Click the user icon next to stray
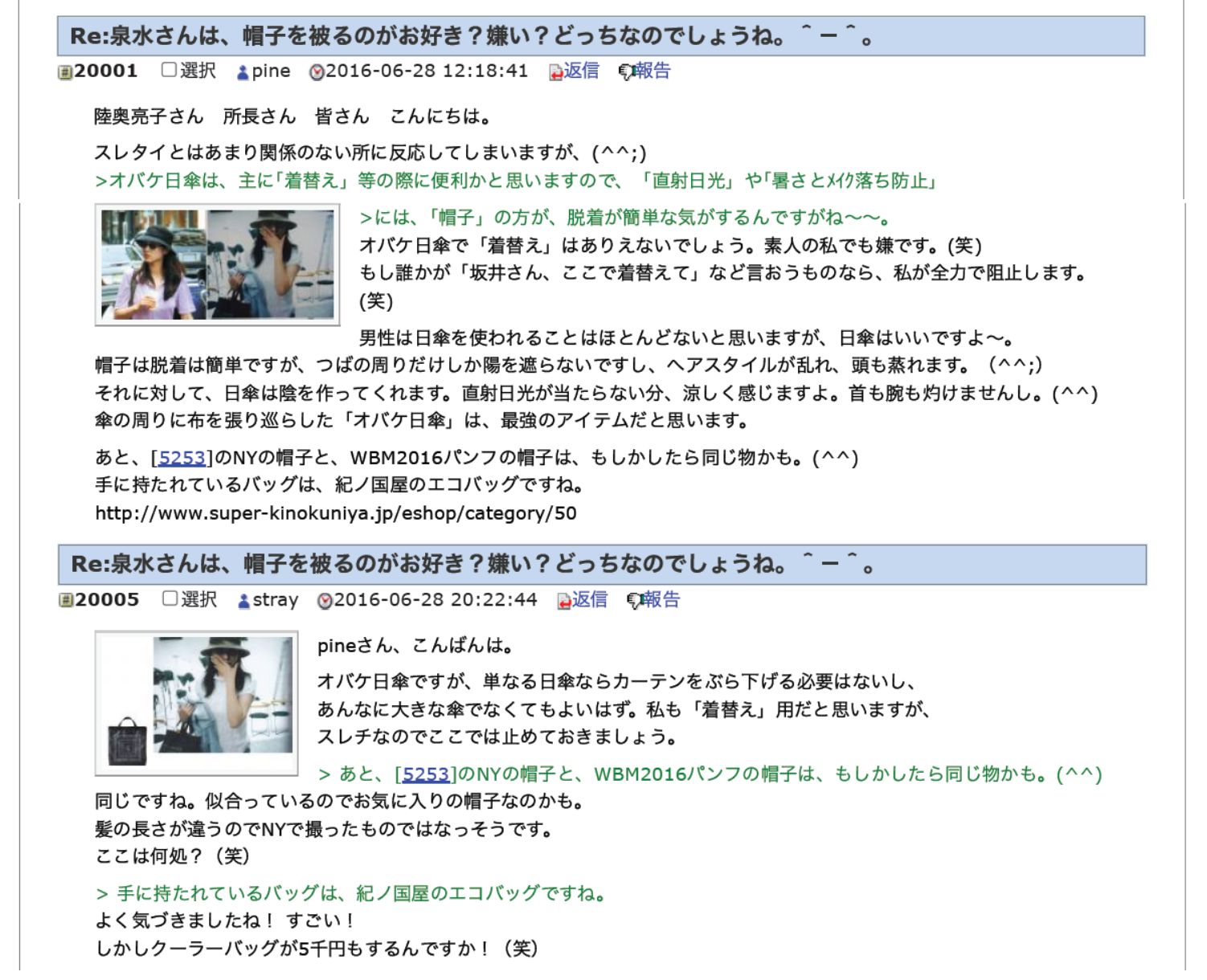The image size is (1207, 980). coord(244,601)
